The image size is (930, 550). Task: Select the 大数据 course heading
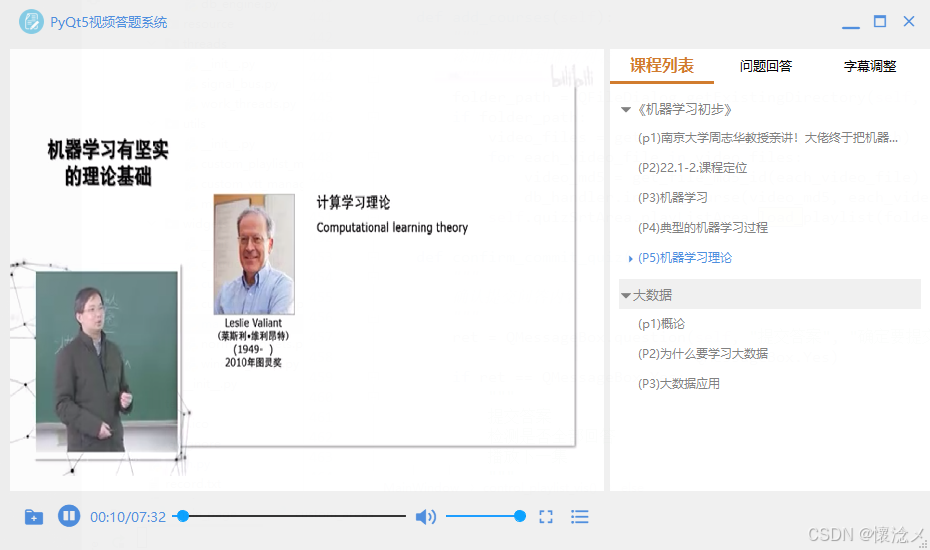coord(652,295)
